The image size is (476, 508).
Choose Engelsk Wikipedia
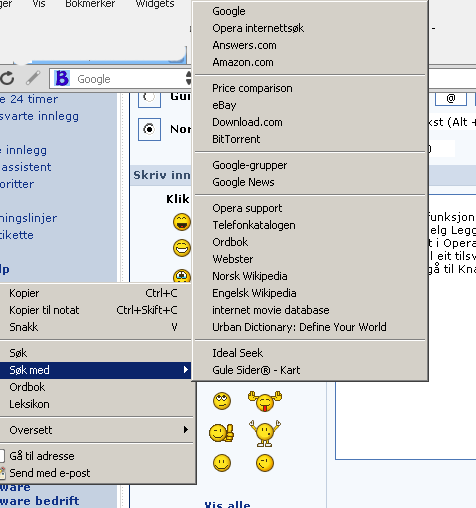(310, 293)
